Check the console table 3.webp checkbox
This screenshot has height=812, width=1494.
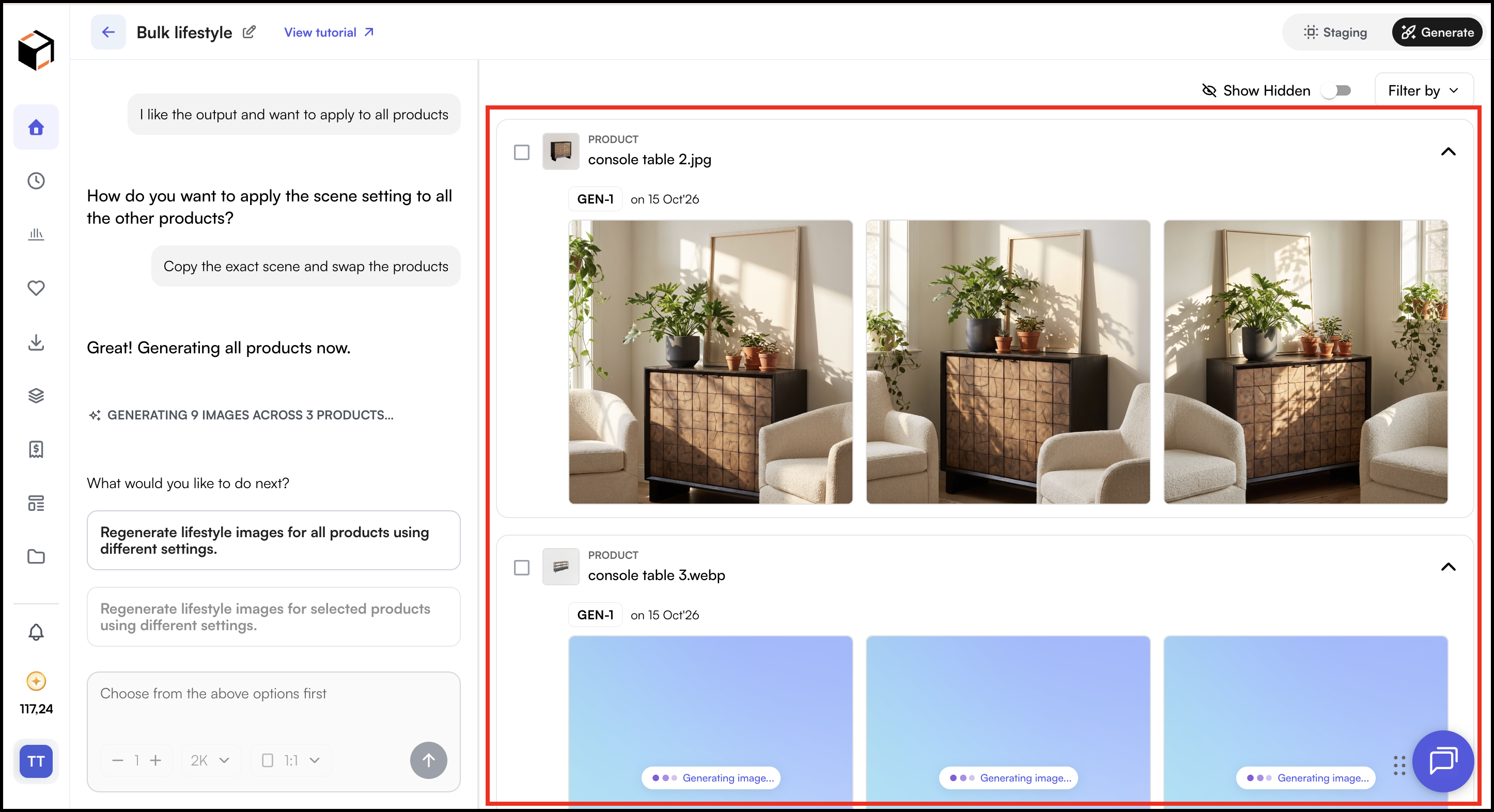[521, 567]
